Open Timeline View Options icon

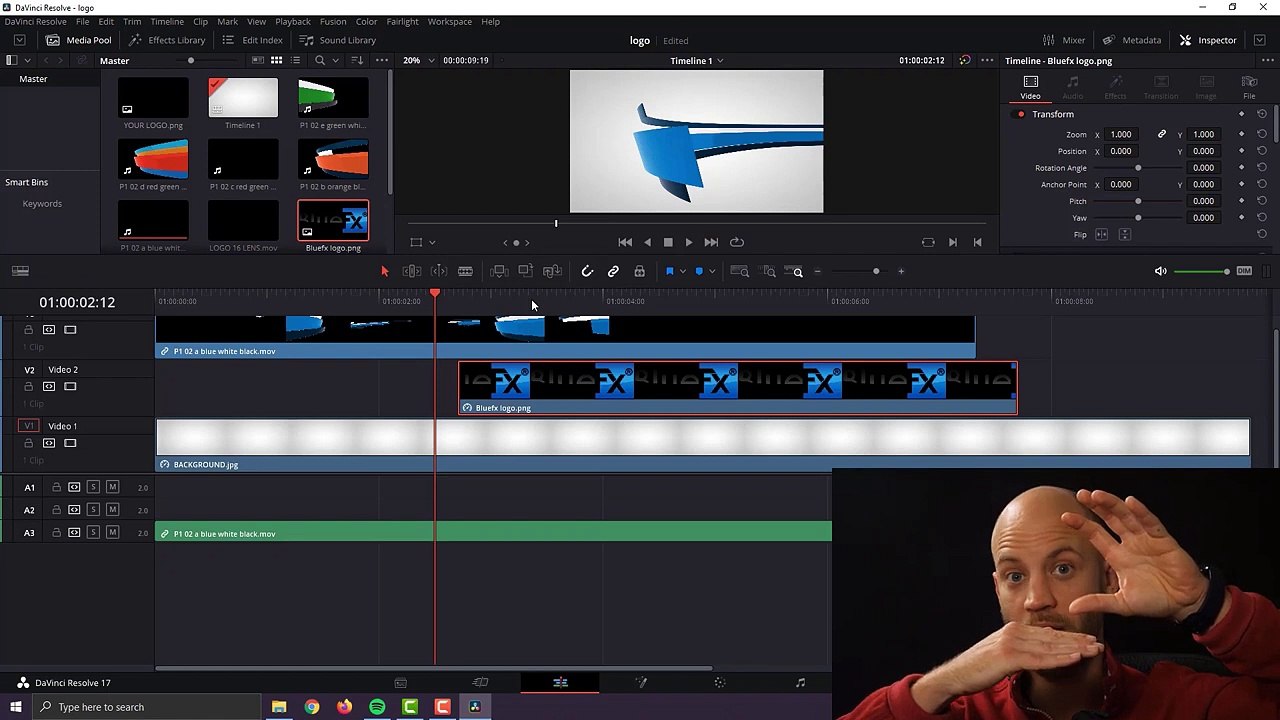(x=20, y=271)
